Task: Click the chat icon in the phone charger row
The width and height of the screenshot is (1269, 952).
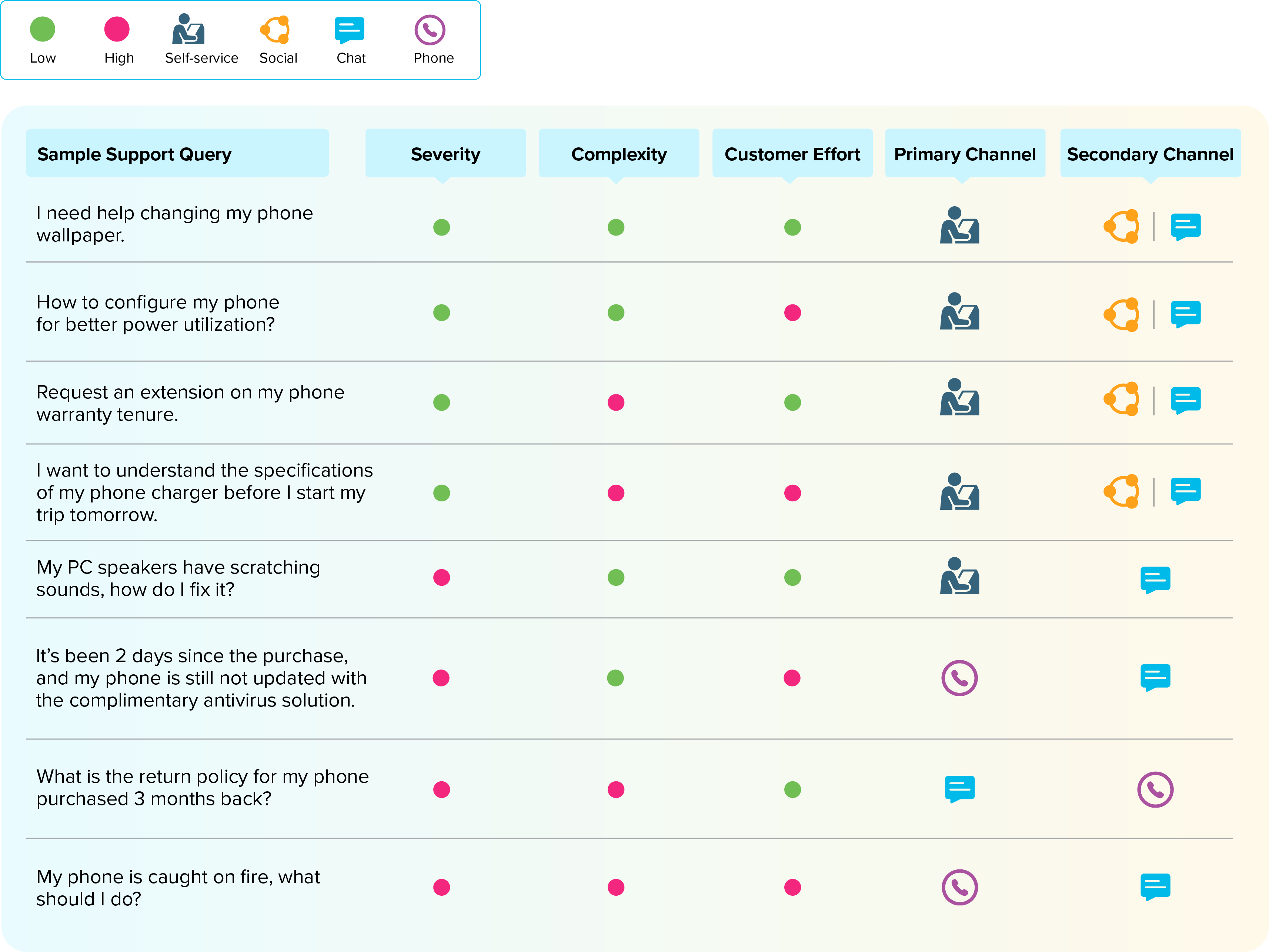Action: [1186, 491]
